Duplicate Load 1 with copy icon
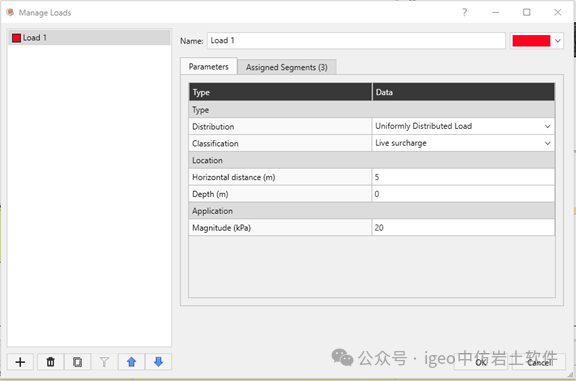576x381 pixels. click(x=78, y=362)
